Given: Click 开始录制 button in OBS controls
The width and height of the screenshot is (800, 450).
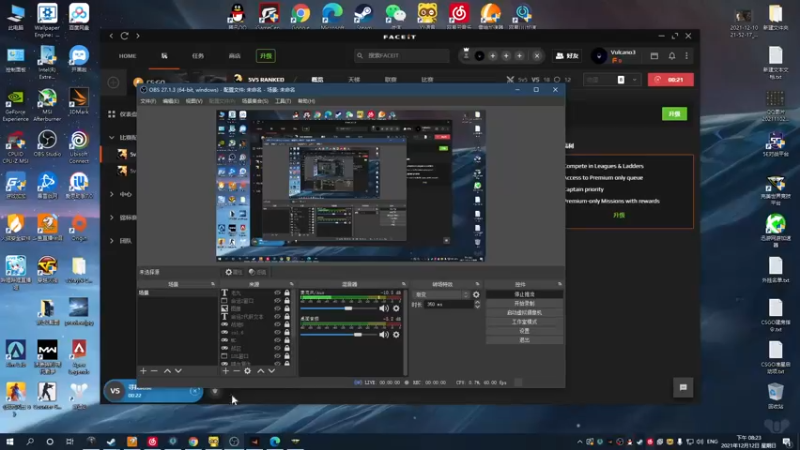Looking at the screenshot, I should tap(524, 304).
